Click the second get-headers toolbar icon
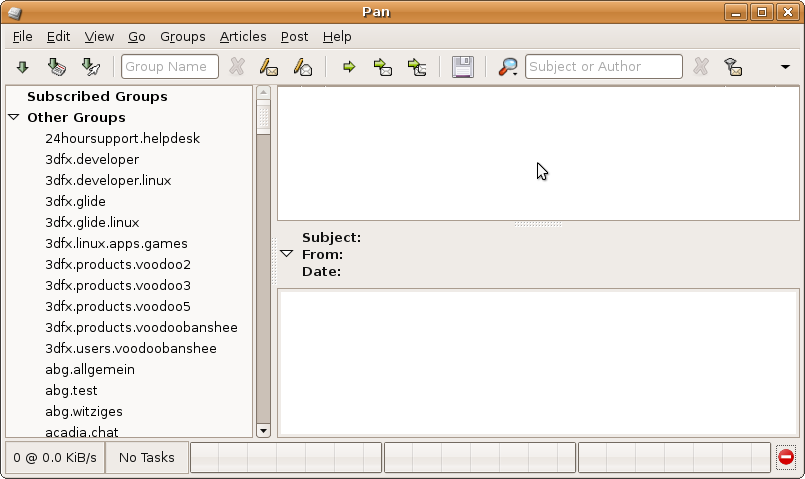 pyautogui.click(x=57, y=67)
